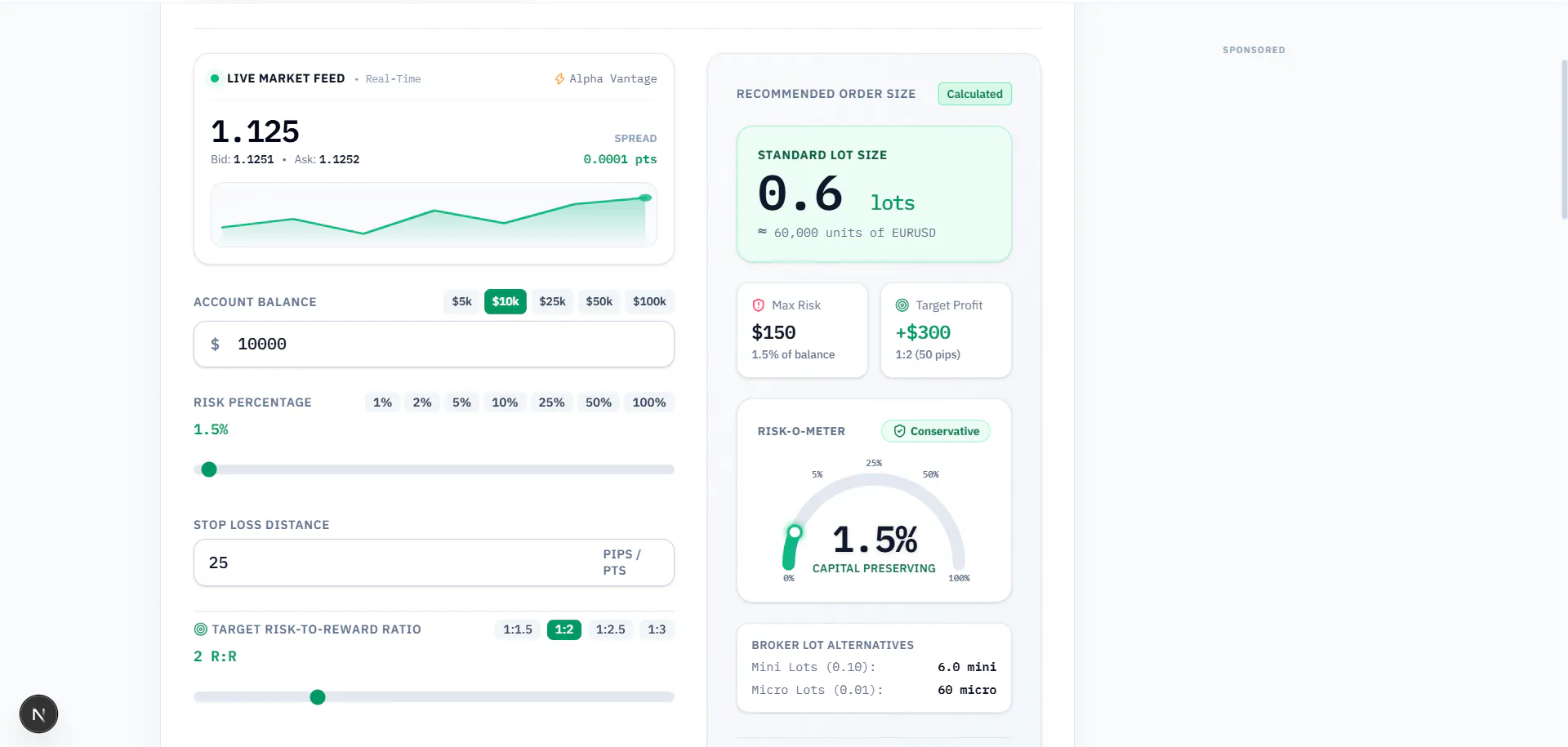Image resolution: width=1568 pixels, height=747 pixels.
Task: Click the Alpha Vantage source label
Action: click(613, 79)
